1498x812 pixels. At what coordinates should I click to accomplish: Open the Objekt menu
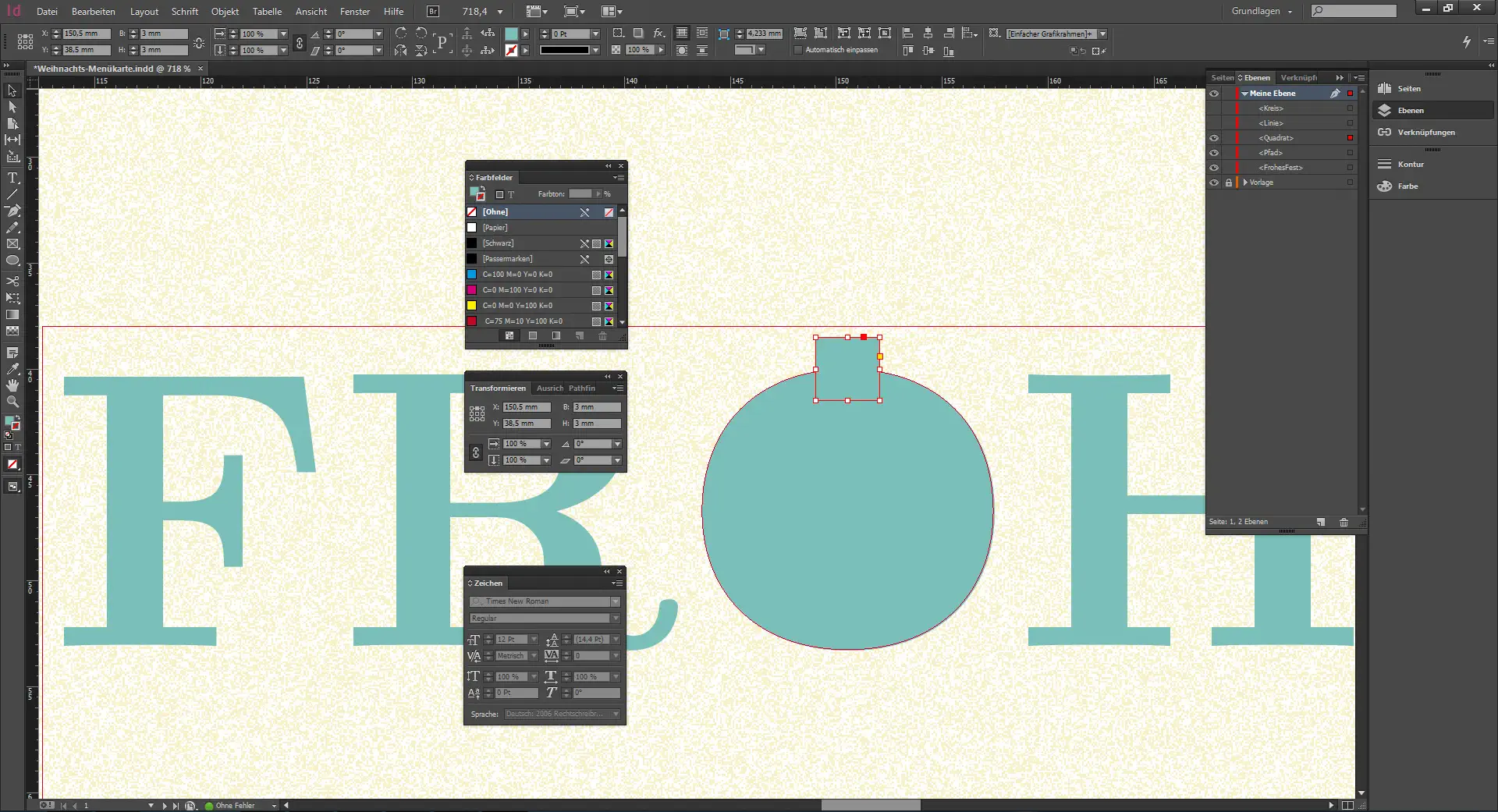(x=225, y=12)
